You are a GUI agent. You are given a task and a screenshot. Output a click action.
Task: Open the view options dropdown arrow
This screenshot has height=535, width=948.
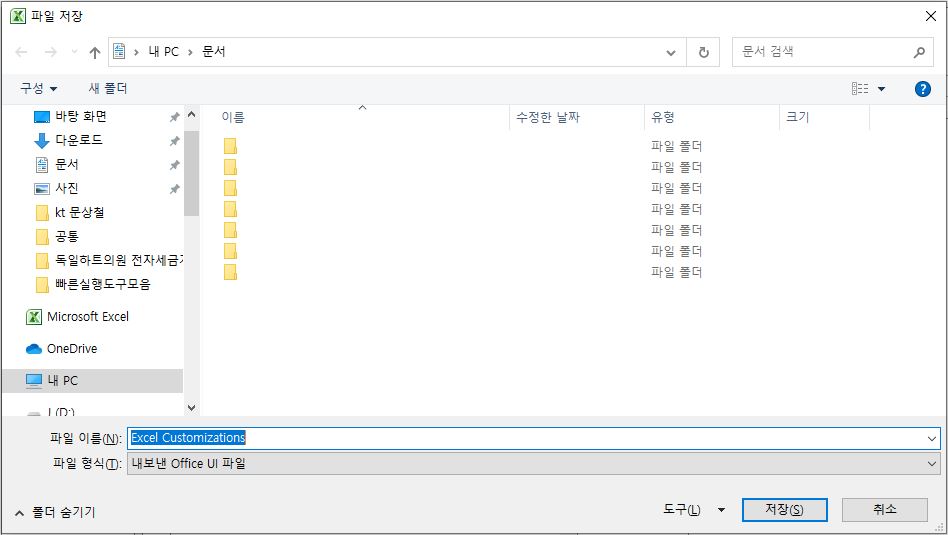[881, 89]
